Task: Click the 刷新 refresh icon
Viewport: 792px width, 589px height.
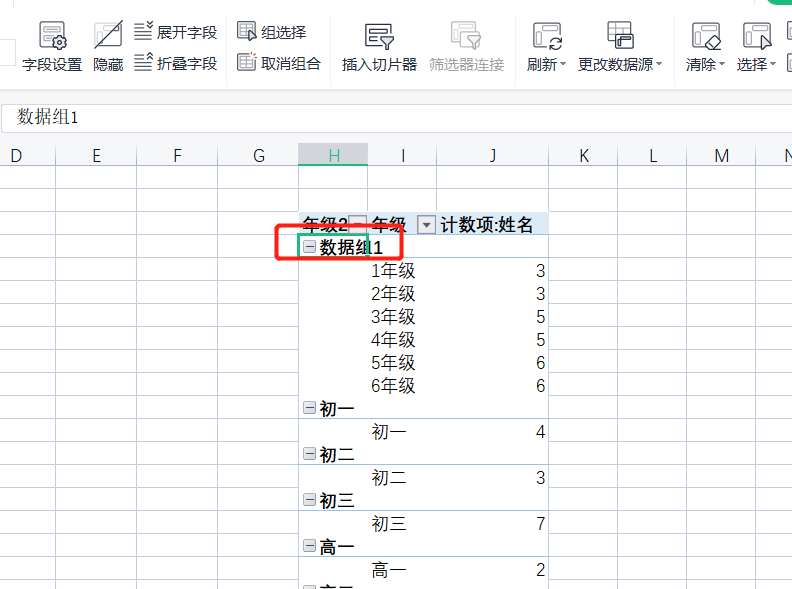Action: pyautogui.click(x=547, y=35)
